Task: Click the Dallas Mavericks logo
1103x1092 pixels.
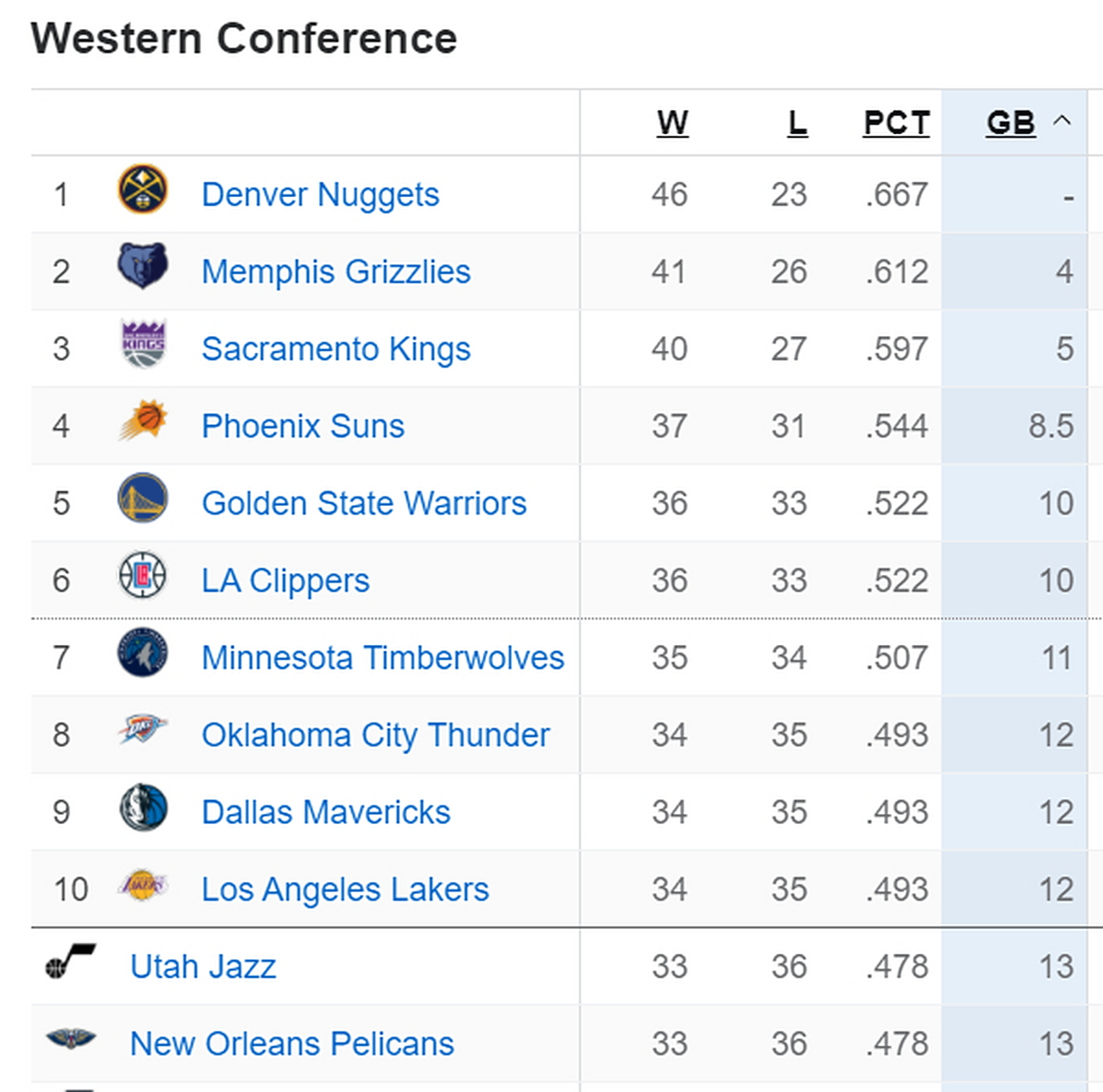Action: (142, 807)
